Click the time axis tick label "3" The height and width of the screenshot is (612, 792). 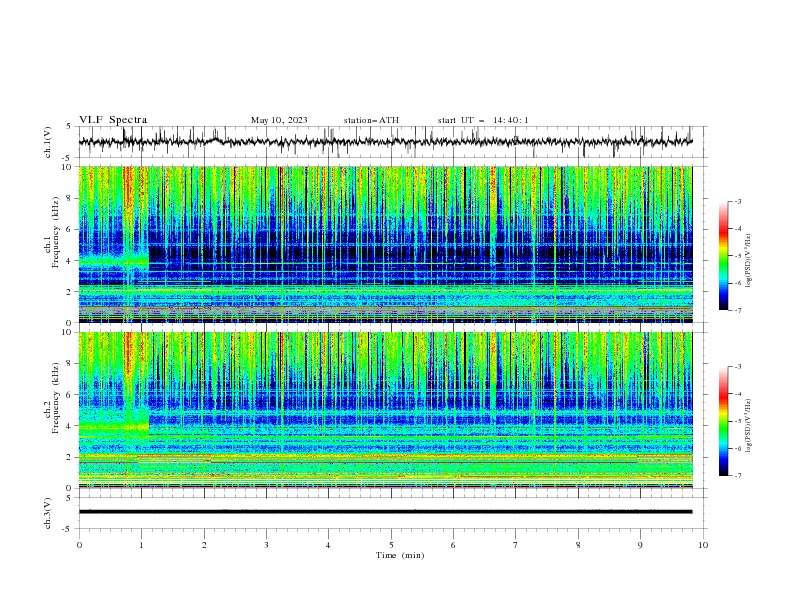pyautogui.click(x=266, y=545)
